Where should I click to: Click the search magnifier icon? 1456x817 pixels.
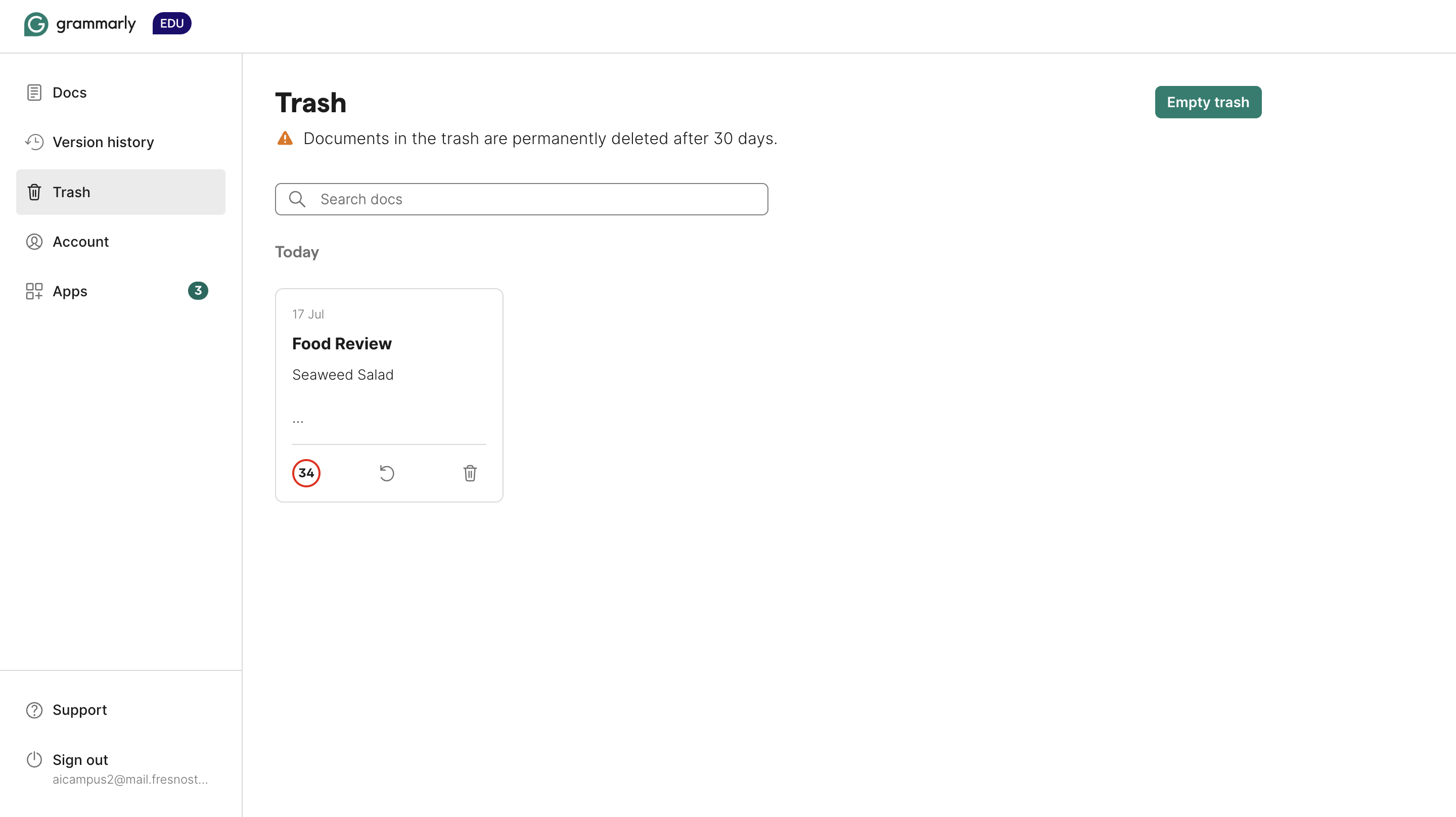(x=297, y=199)
